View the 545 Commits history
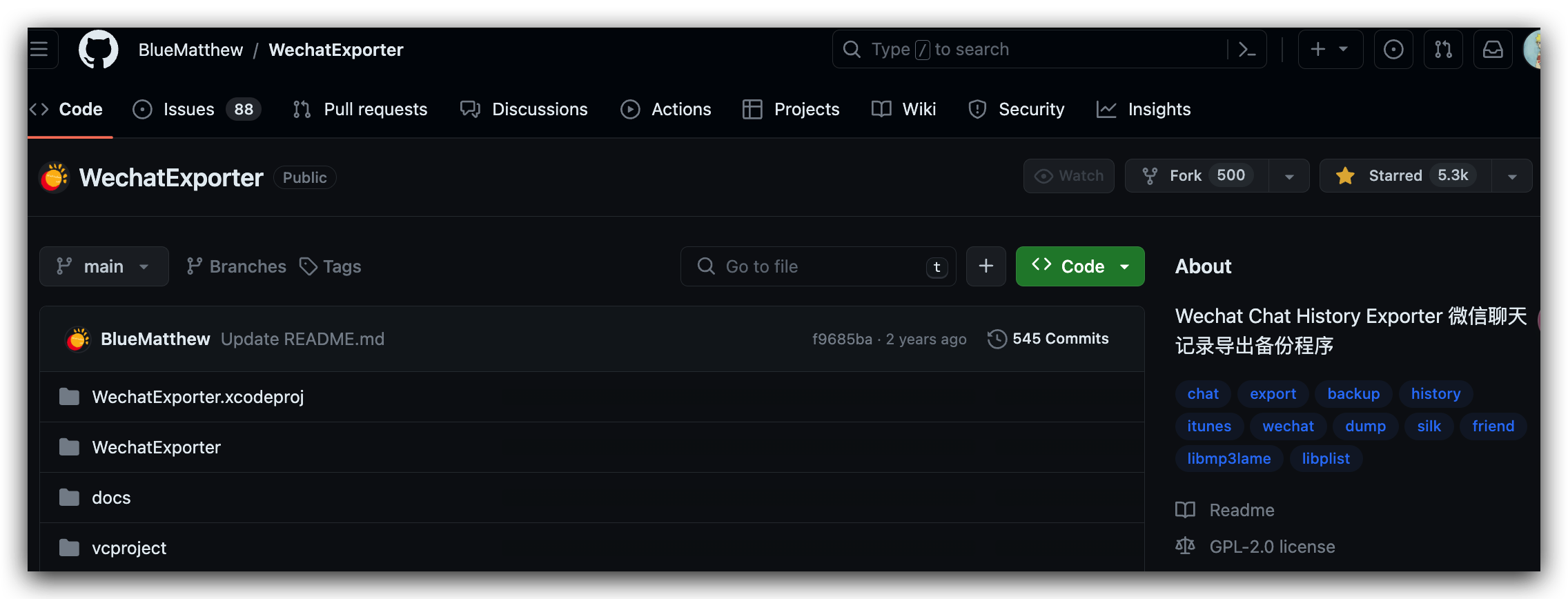 [1048, 339]
